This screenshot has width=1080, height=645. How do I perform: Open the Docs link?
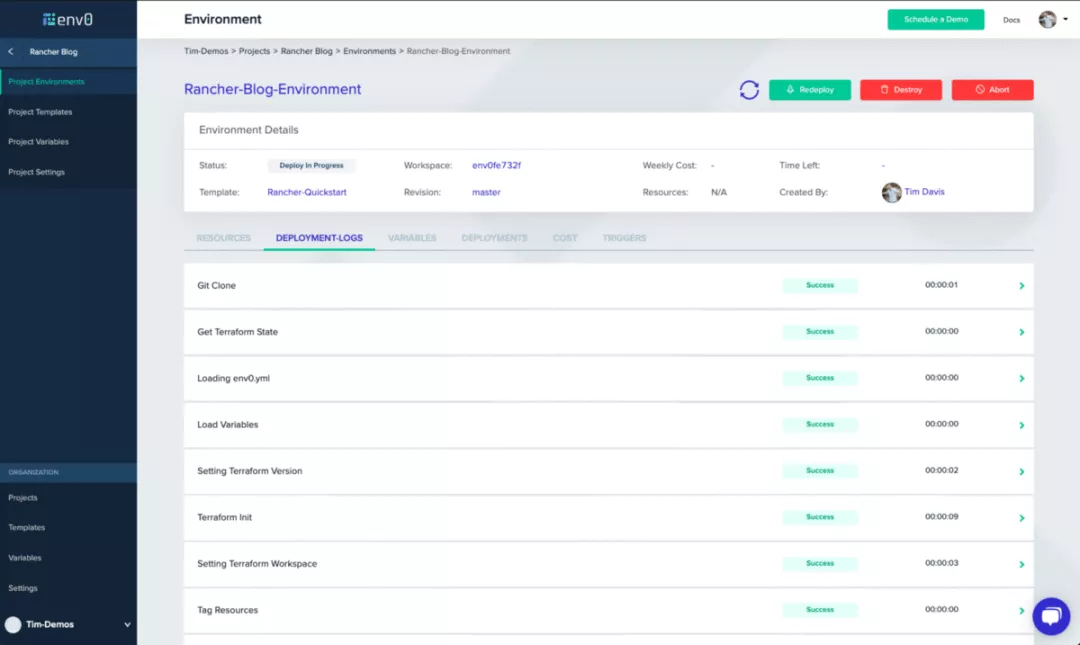tap(1011, 20)
